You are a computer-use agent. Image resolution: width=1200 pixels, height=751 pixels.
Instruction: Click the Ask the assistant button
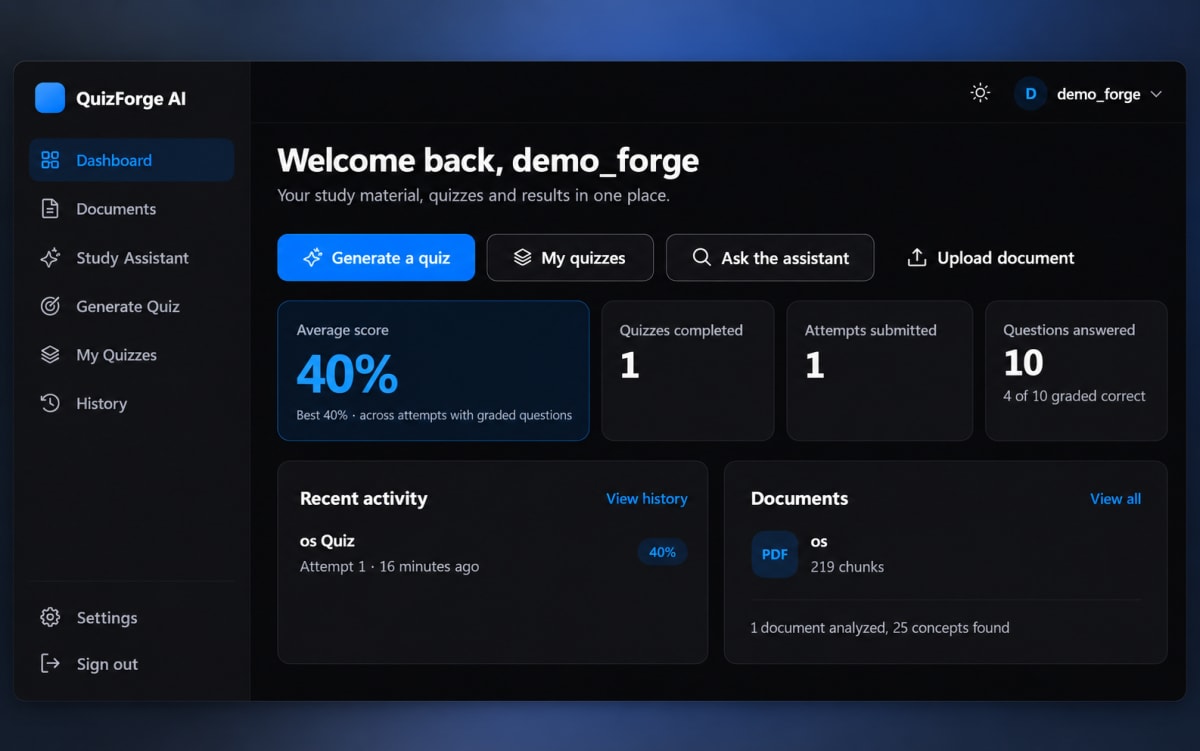[770, 258]
